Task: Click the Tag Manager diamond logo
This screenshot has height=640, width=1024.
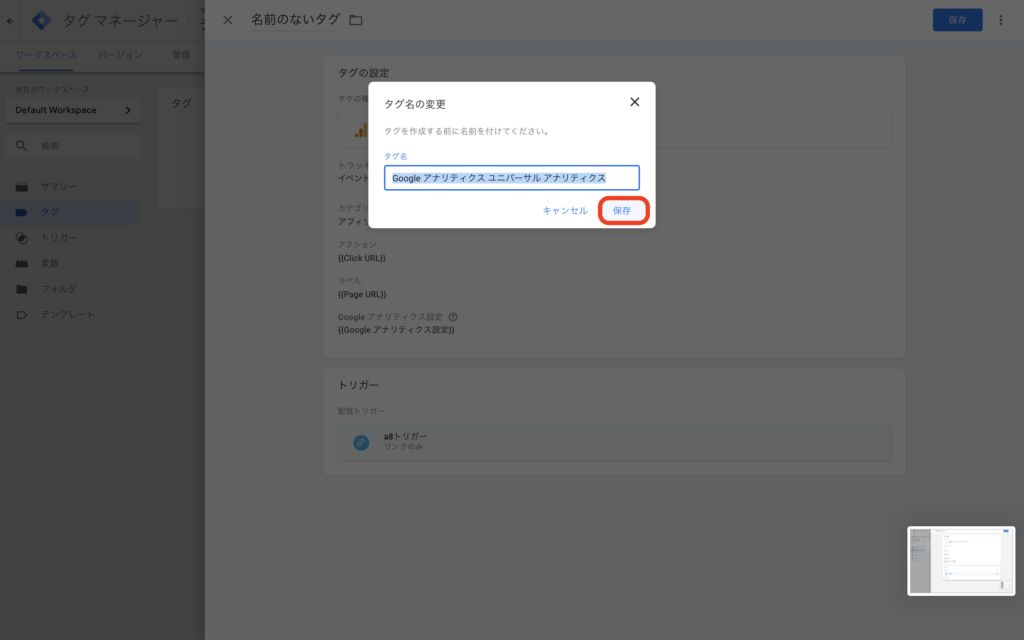Action: click(41, 20)
